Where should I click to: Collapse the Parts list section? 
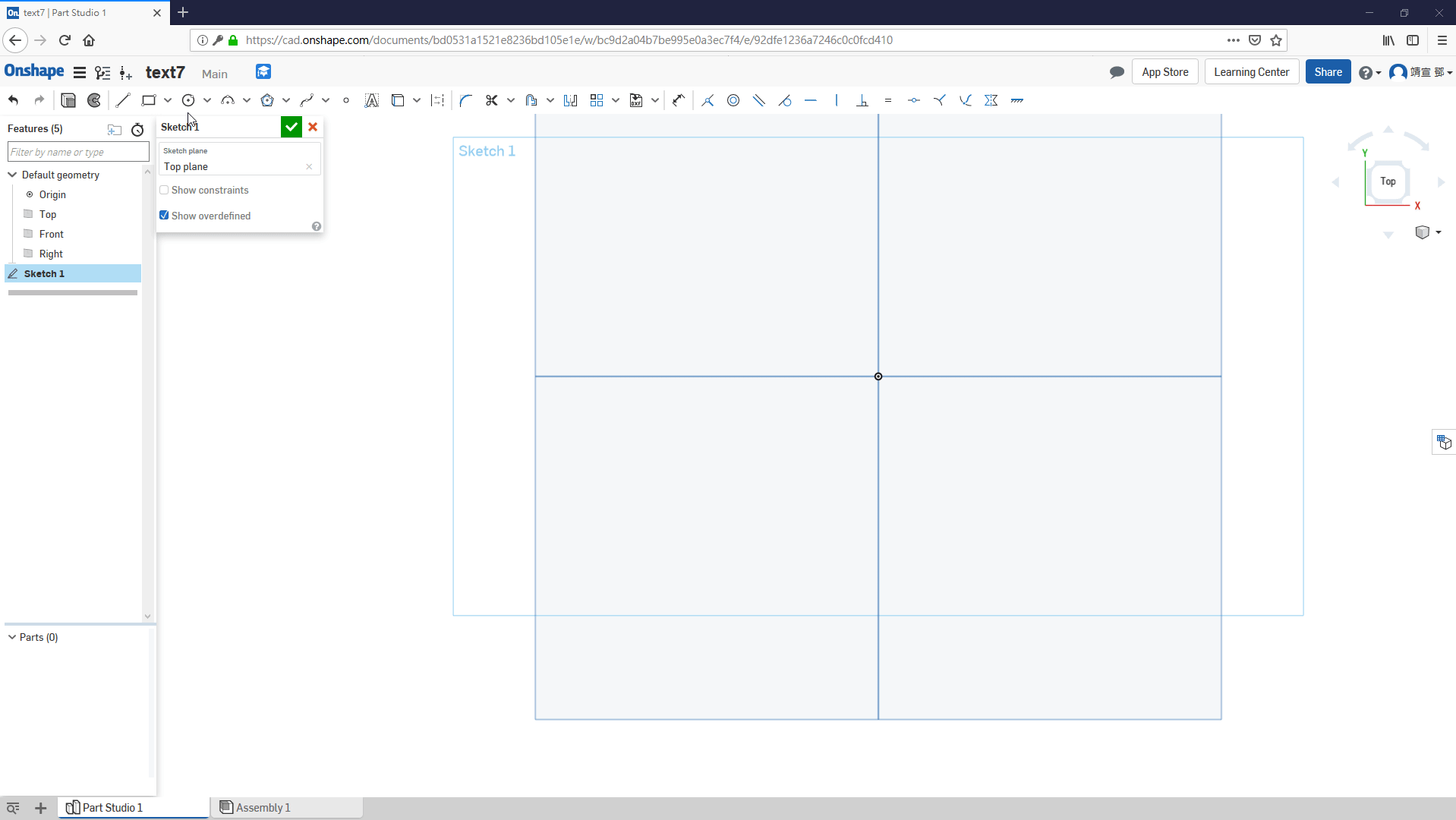12,637
